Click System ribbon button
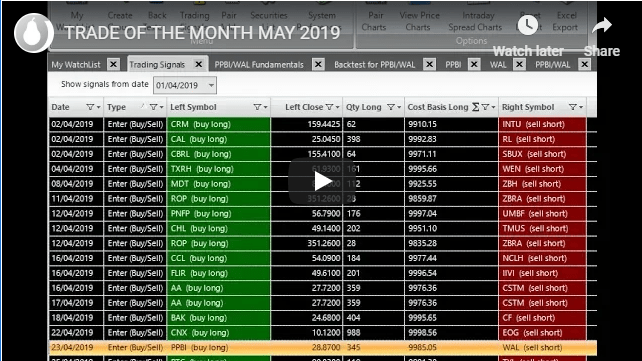The width and height of the screenshot is (642, 361). (x=321, y=16)
